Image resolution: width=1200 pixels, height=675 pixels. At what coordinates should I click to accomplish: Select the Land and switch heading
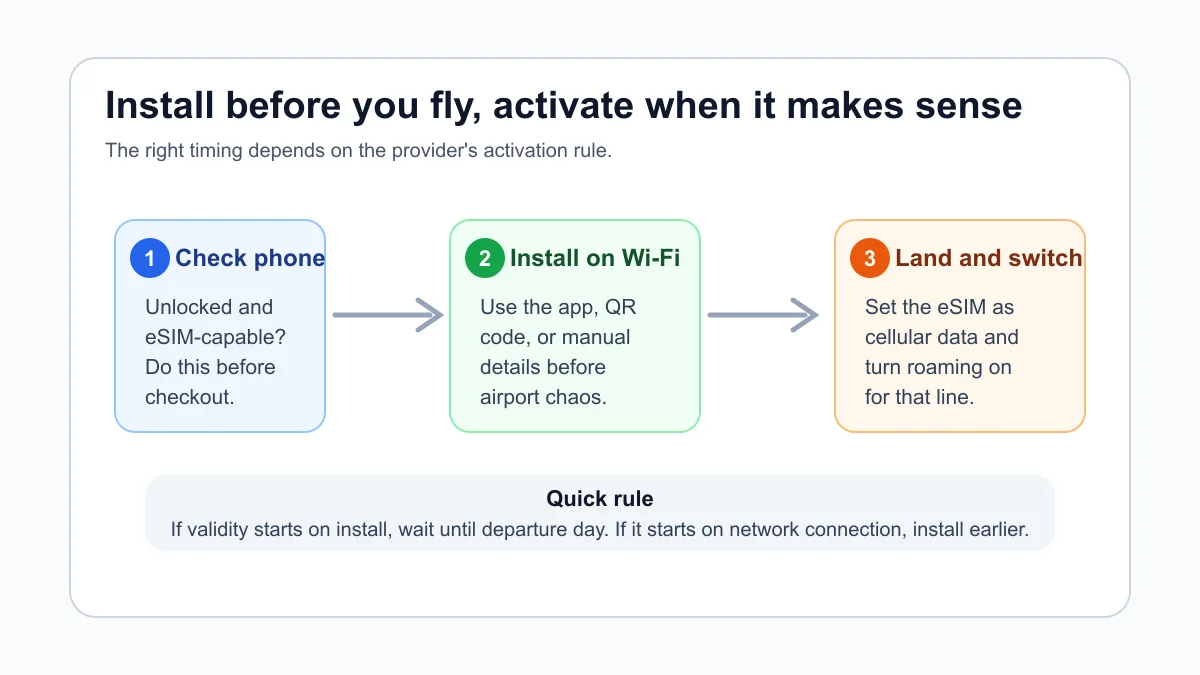tap(989, 258)
